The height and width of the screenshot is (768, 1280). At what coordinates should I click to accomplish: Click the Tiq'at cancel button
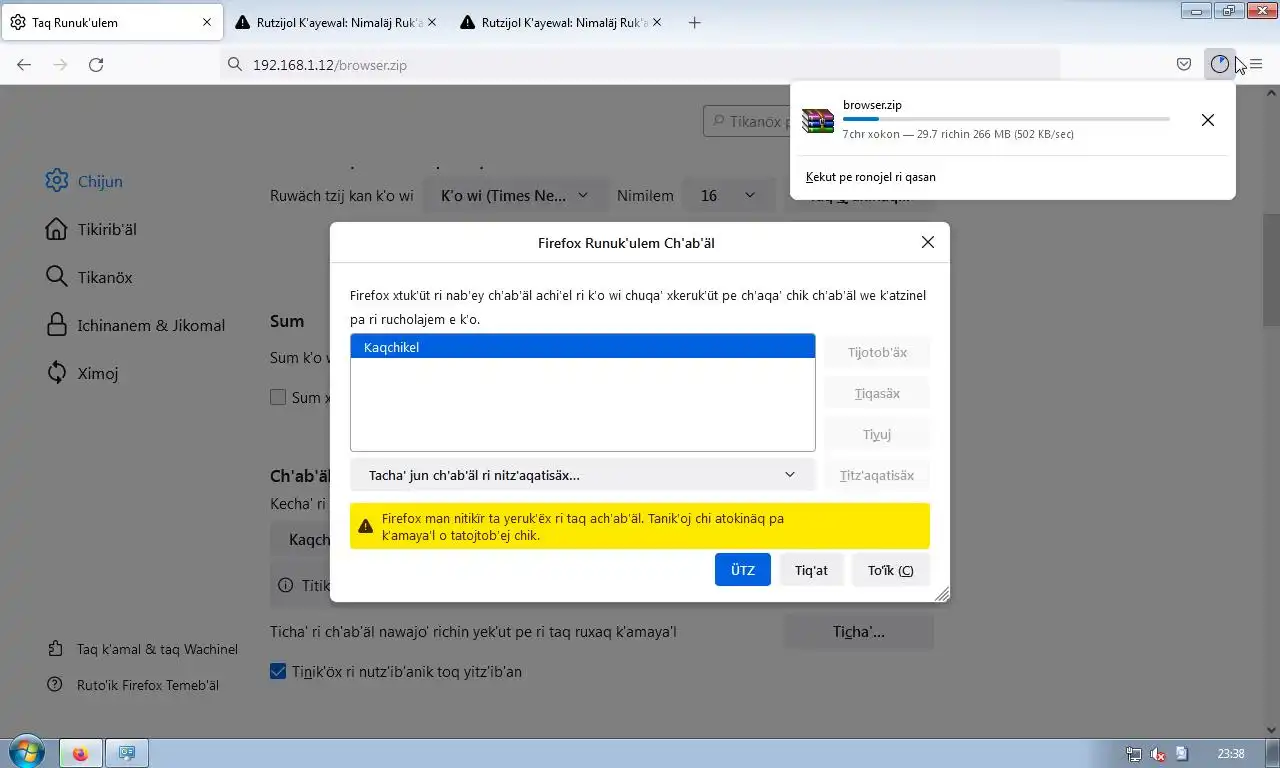pos(811,570)
